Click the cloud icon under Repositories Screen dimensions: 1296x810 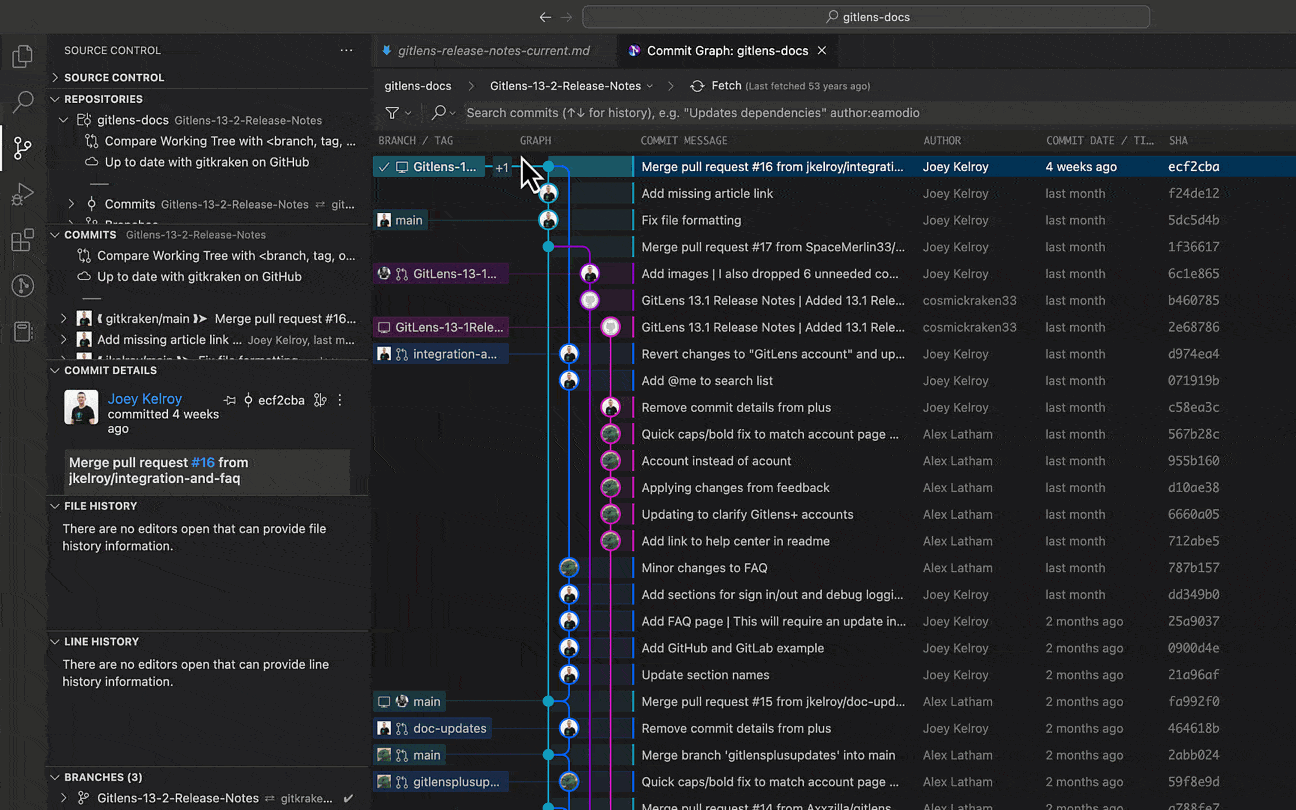92,162
